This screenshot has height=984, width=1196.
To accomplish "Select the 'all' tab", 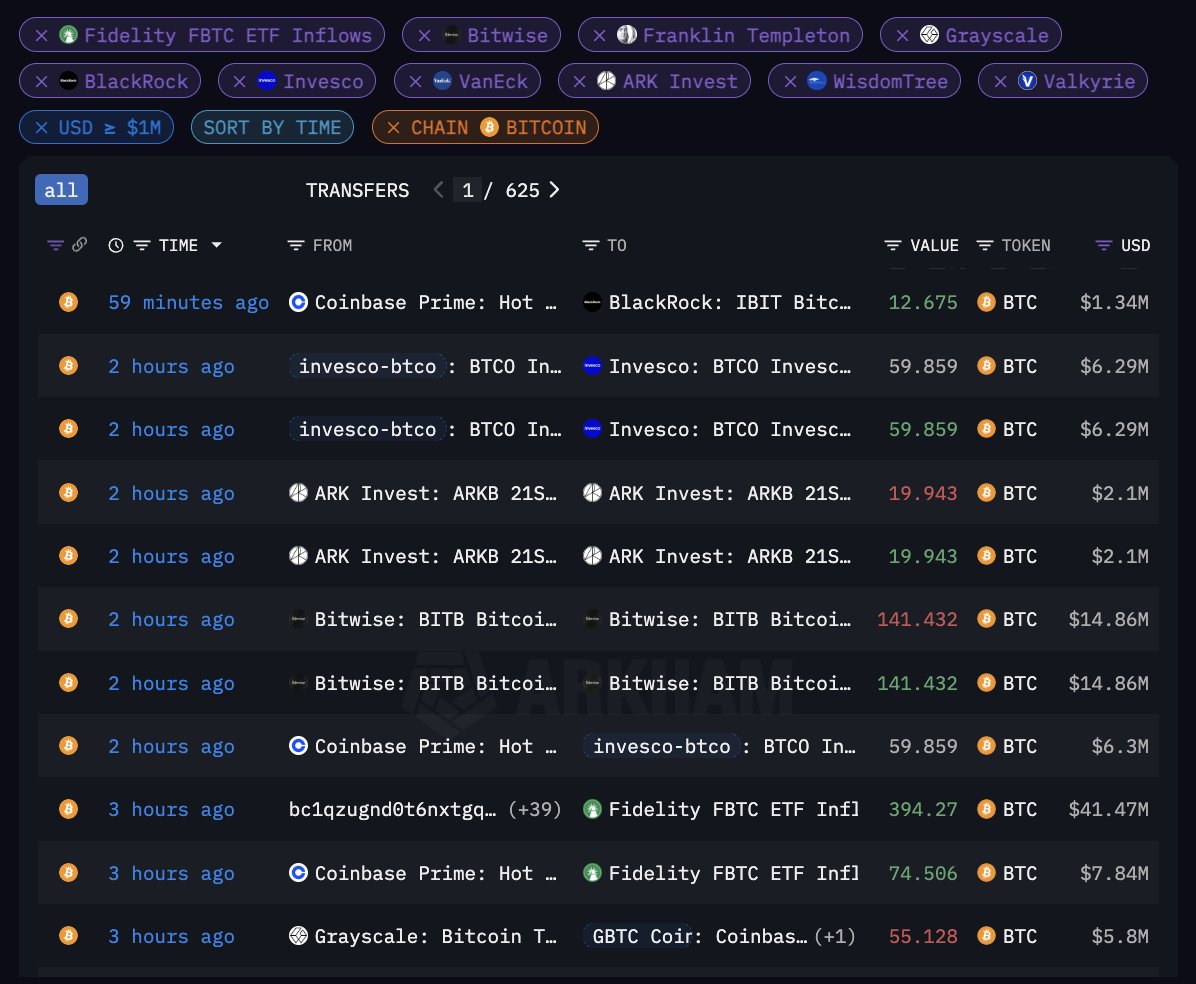I will coord(61,190).
